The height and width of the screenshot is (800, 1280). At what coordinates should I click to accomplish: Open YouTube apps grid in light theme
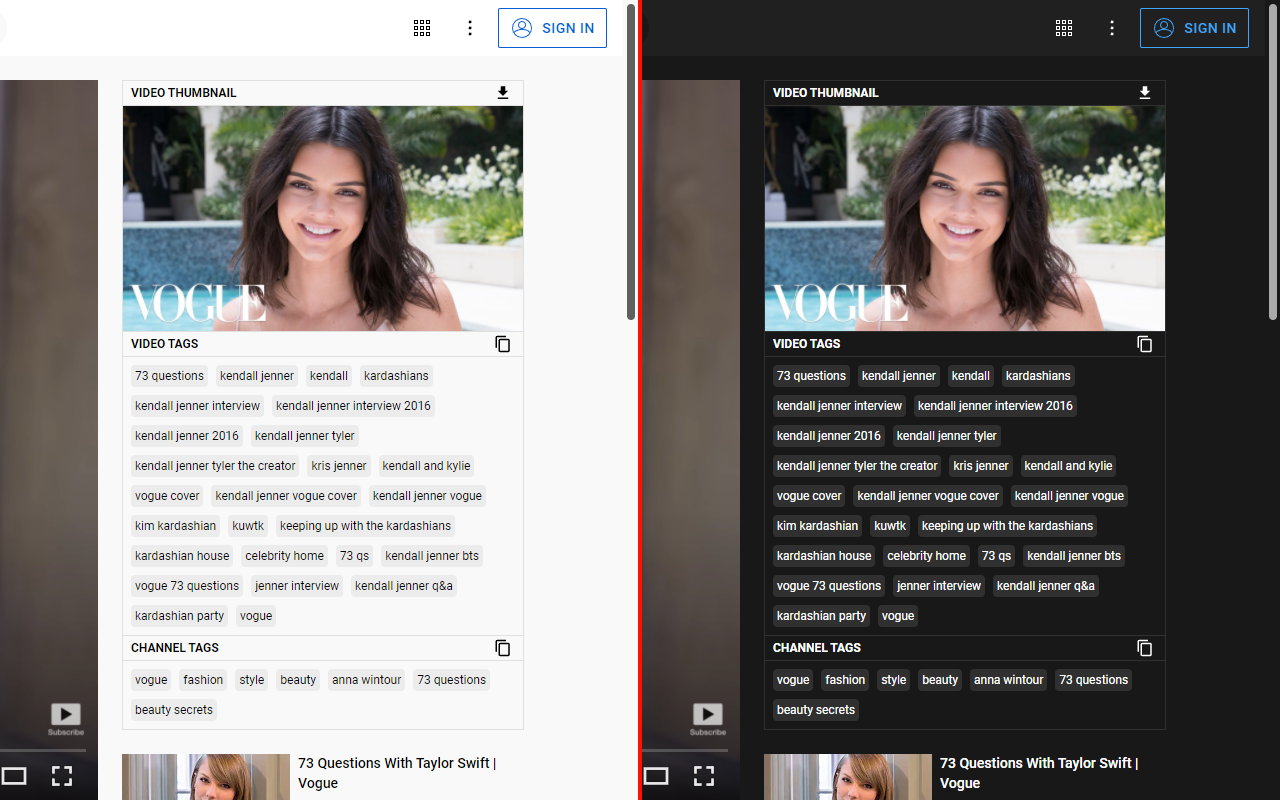(422, 28)
